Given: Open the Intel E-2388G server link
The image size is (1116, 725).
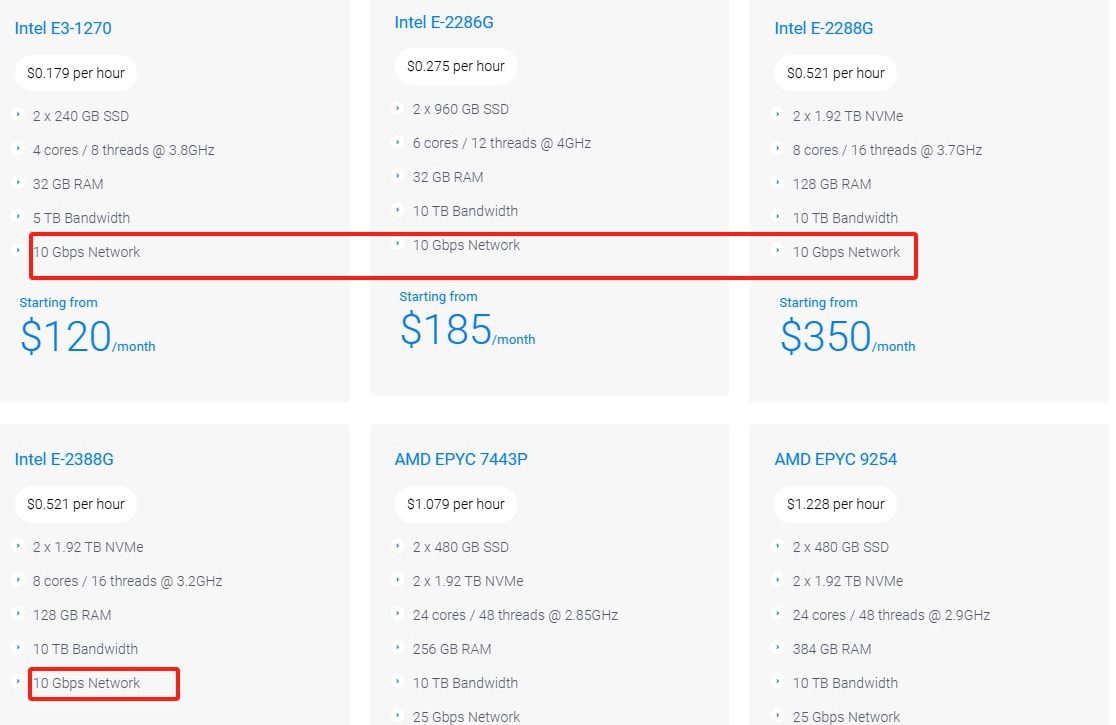Looking at the screenshot, I should pos(64,459).
